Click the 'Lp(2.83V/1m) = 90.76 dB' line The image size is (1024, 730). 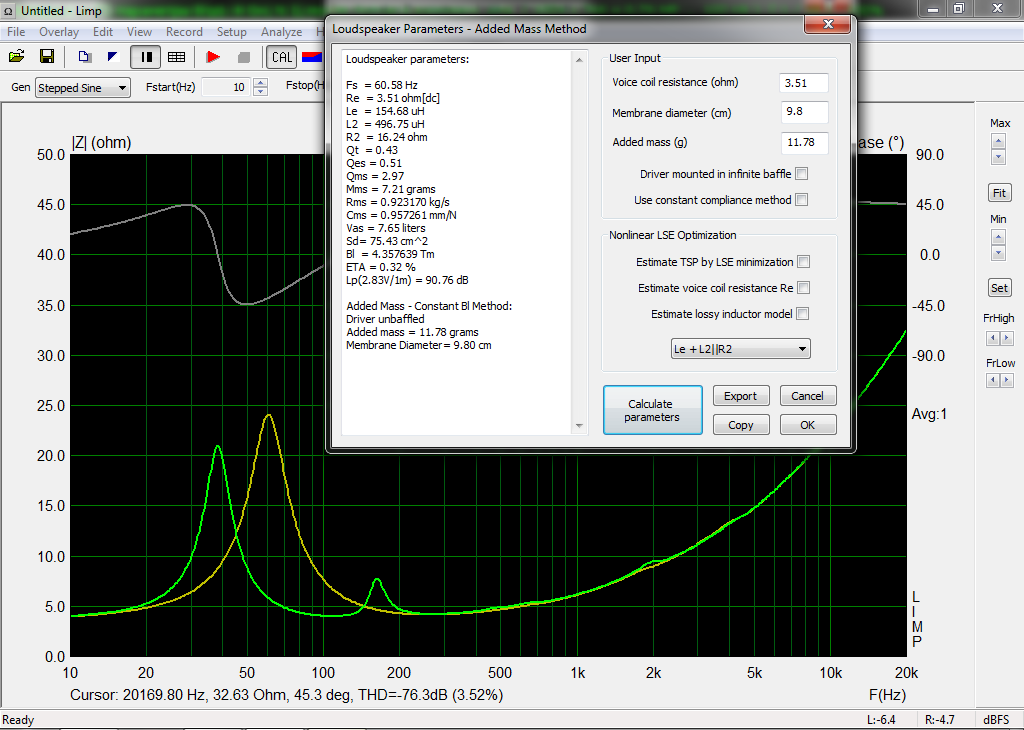click(408, 280)
